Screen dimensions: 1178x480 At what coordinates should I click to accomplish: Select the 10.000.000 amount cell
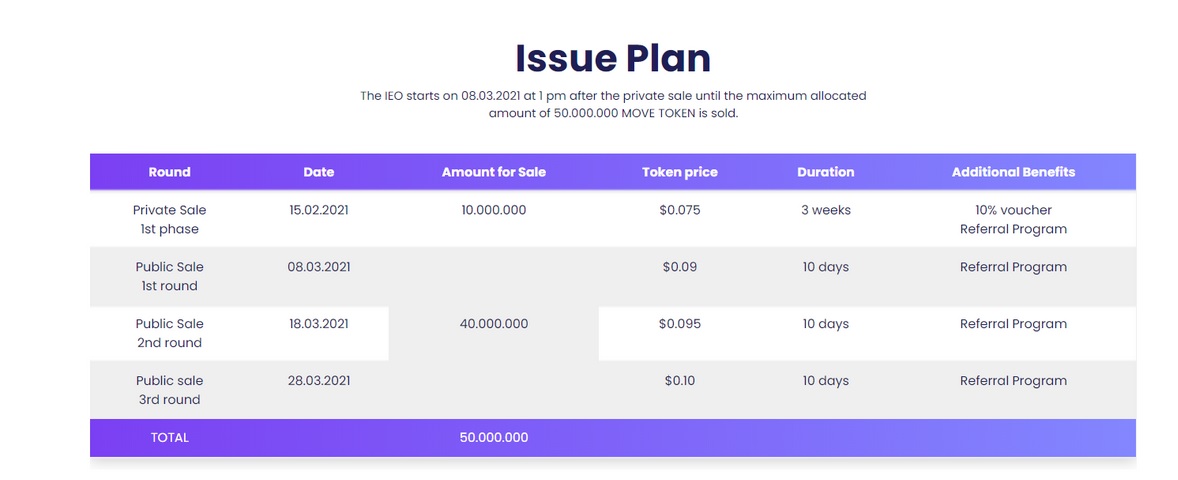[494, 210]
